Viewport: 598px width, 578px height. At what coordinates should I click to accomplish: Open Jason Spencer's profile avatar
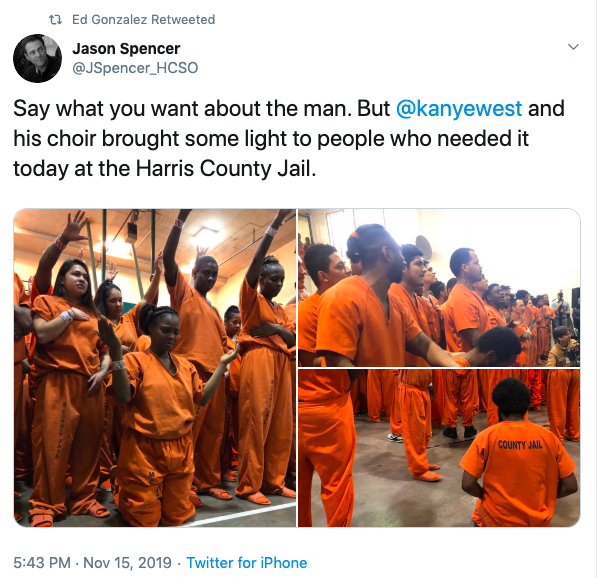coord(37,58)
